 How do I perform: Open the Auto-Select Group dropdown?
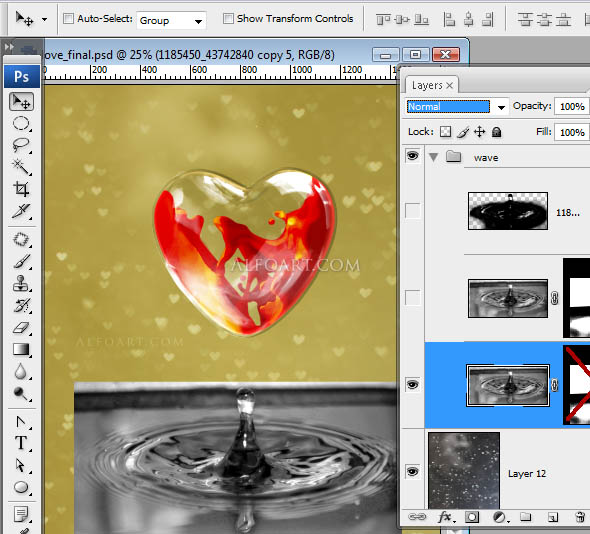pos(171,20)
